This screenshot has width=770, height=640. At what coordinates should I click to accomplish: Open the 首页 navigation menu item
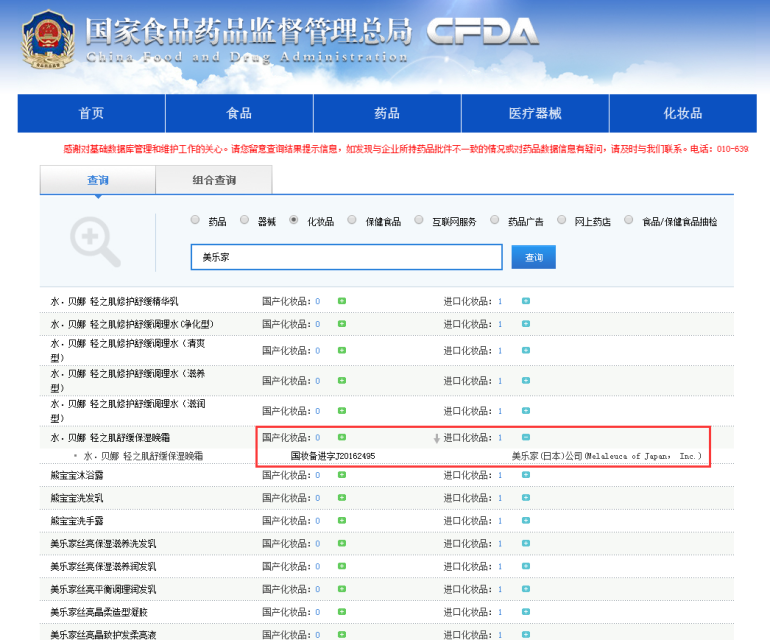click(x=91, y=113)
